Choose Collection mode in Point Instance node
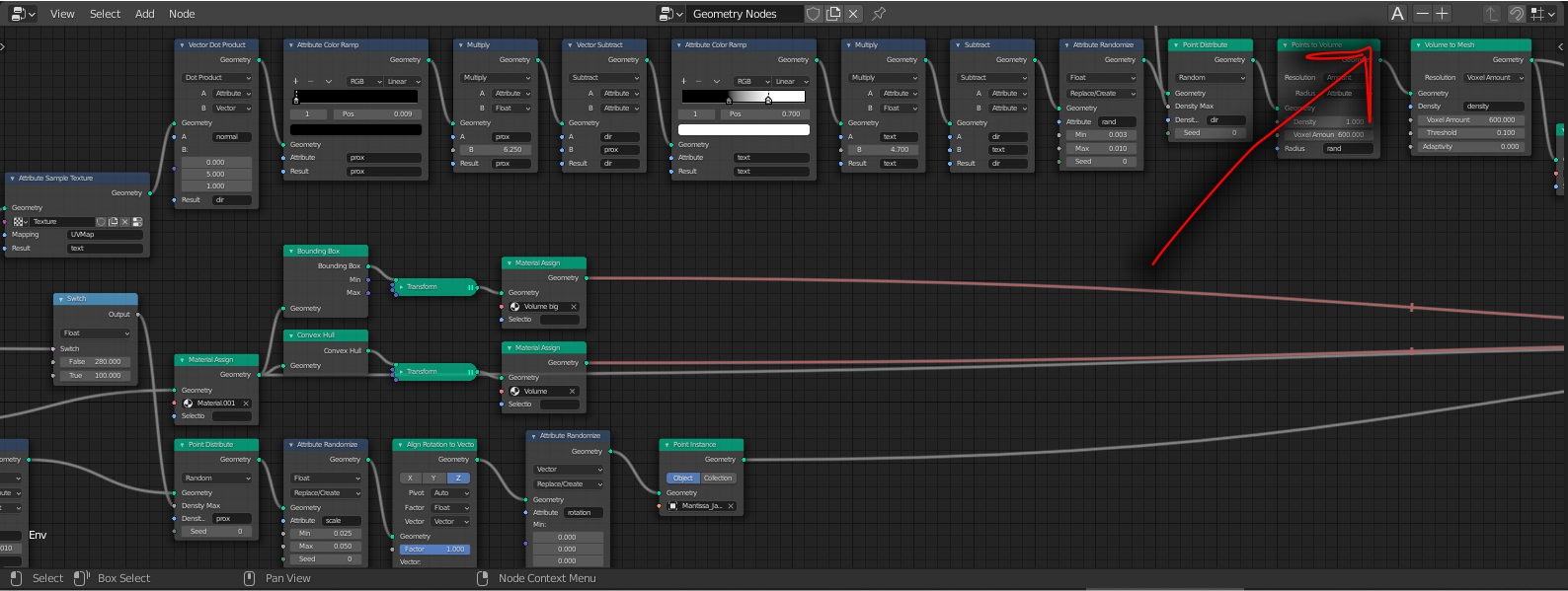This screenshot has height=591, width=1568. pyautogui.click(x=718, y=479)
